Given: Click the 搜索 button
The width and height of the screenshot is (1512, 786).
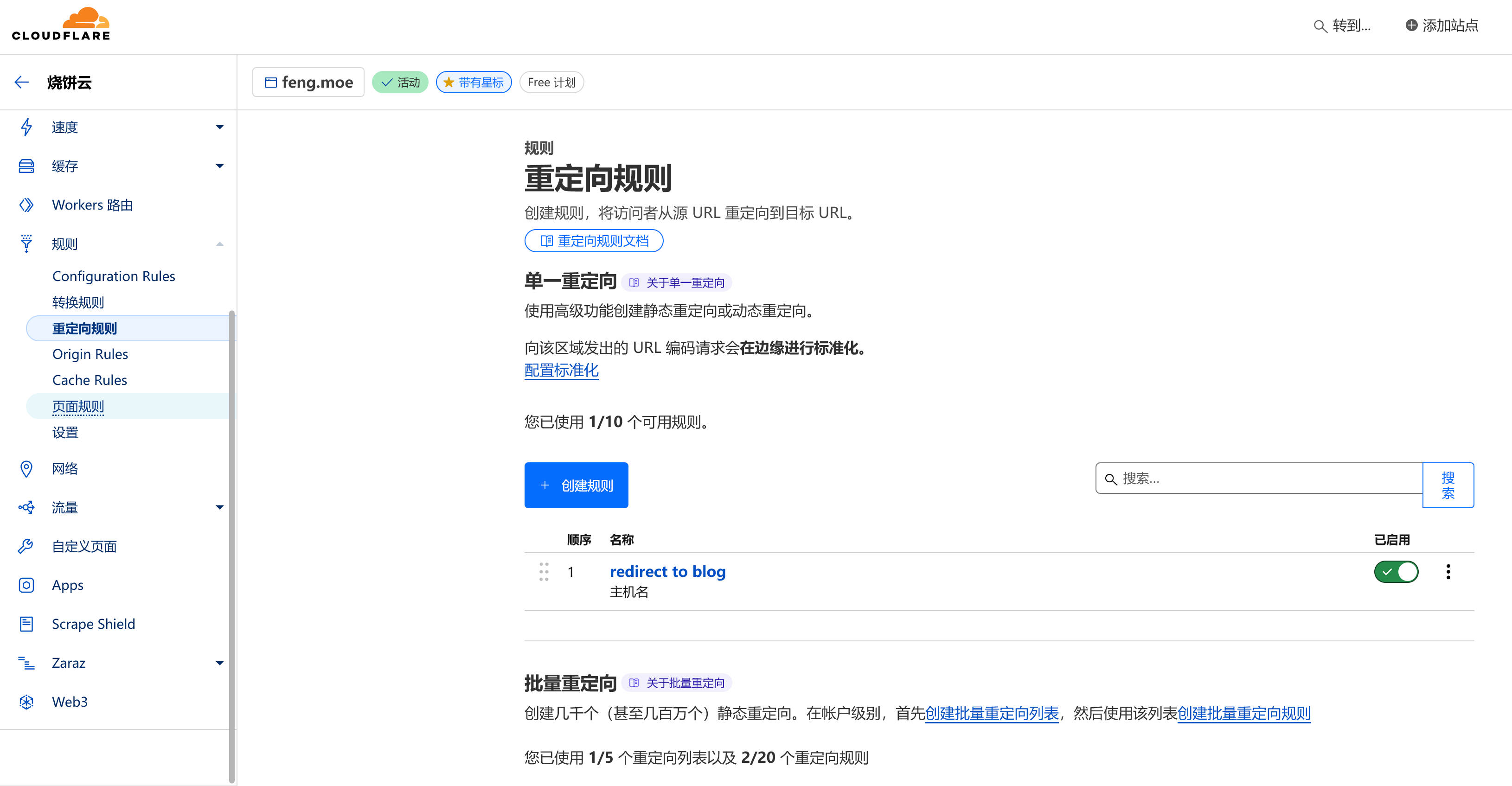Looking at the screenshot, I should click(x=1448, y=485).
